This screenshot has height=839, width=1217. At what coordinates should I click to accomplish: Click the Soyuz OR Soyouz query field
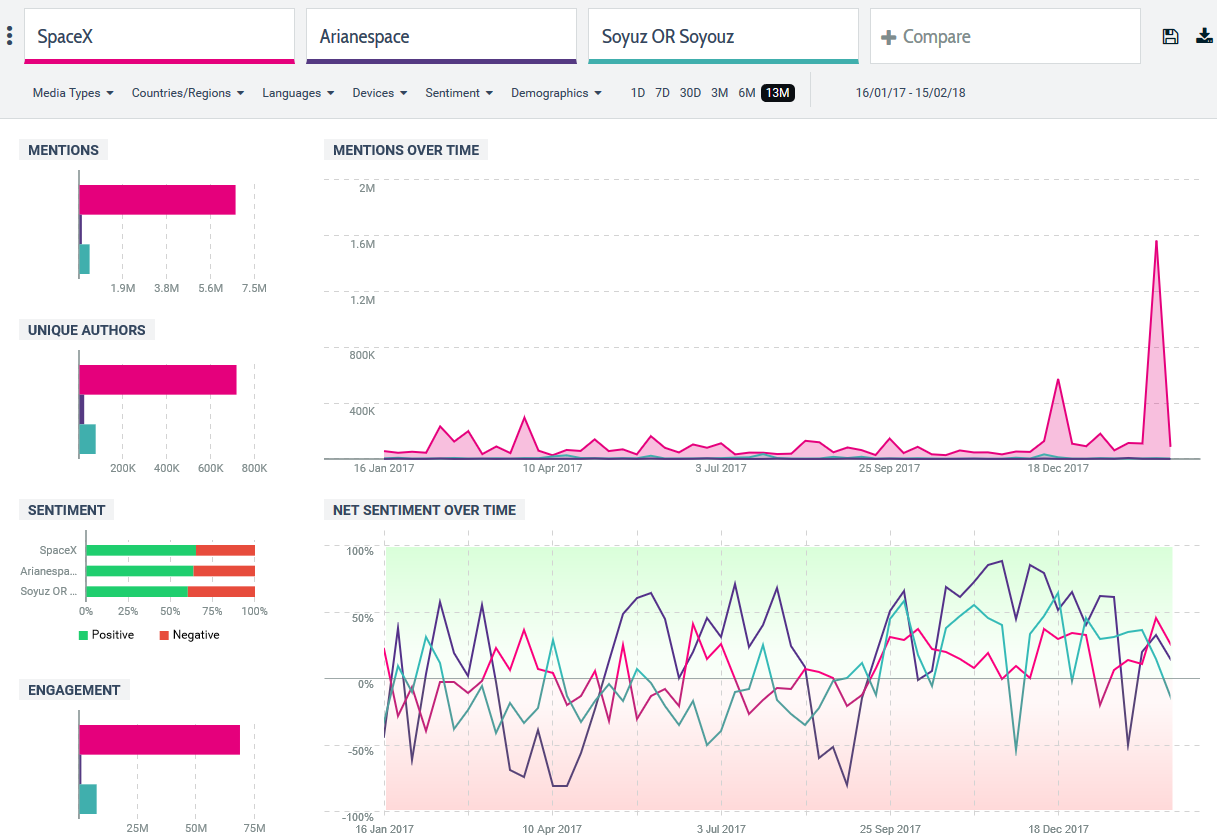(723, 36)
